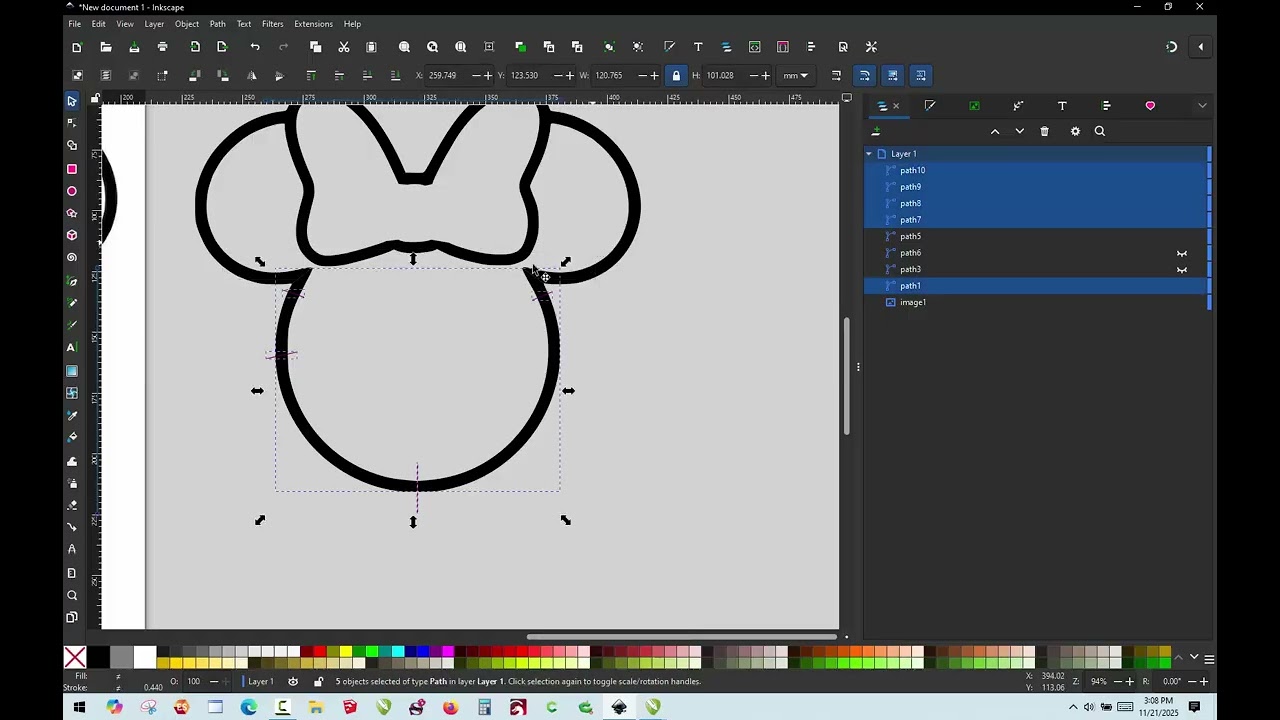Select the Rectangle tool
This screenshot has width=1280, height=720.
click(x=72, y=169)
